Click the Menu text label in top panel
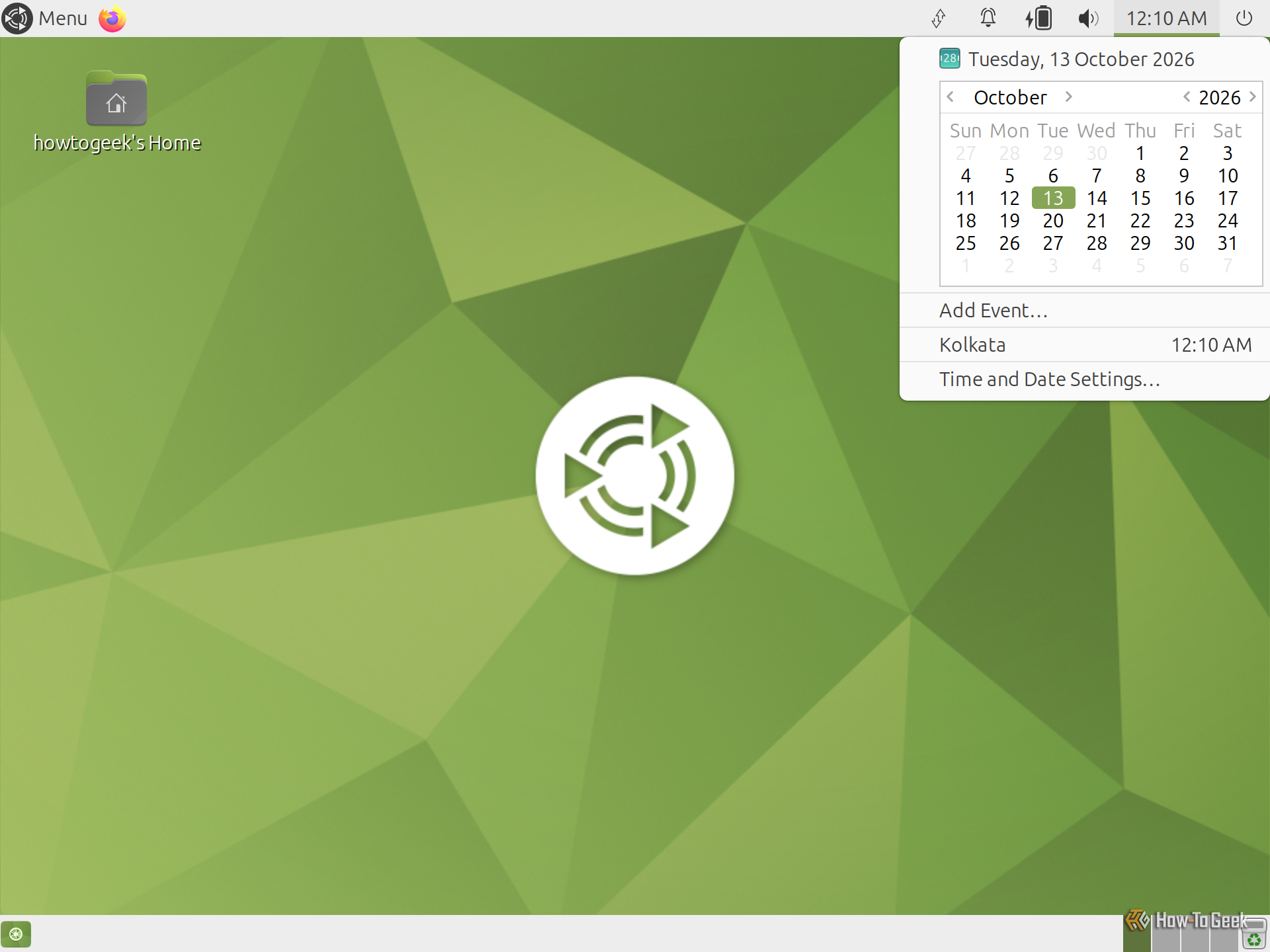The width and height of the screenshot is (1270, 952). [x=63, y=19]
